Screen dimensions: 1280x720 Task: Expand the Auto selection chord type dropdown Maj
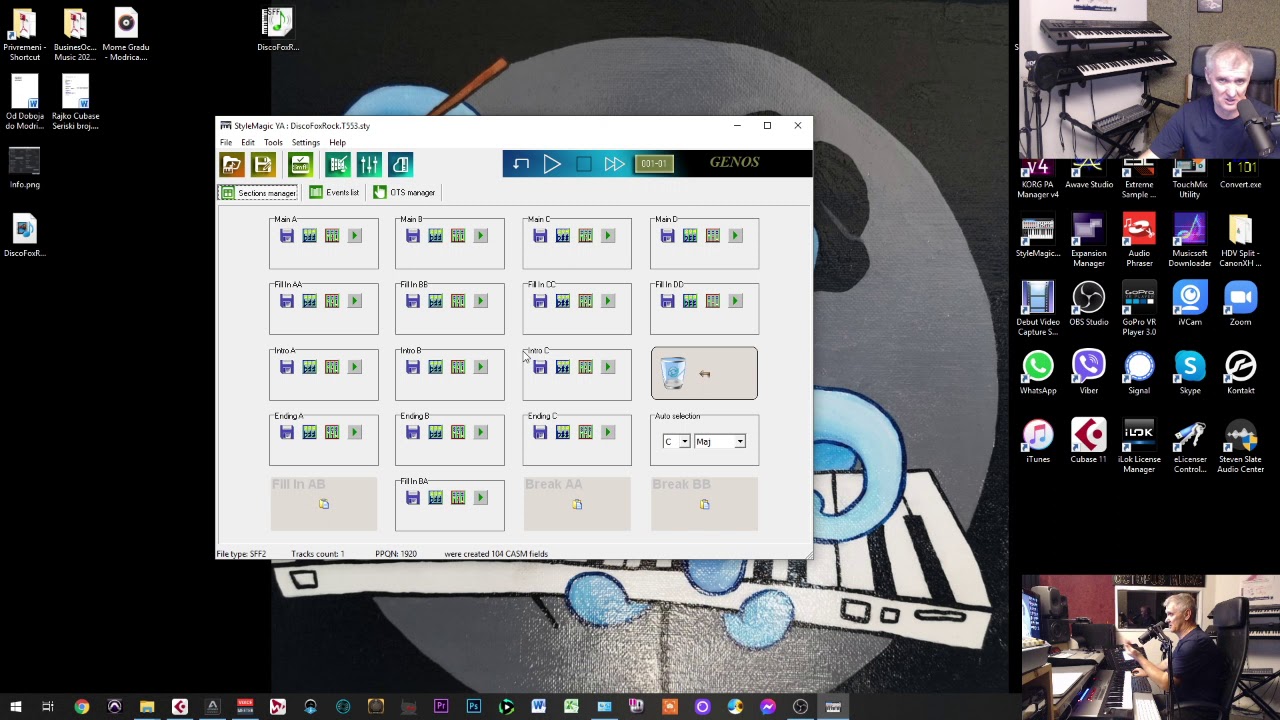point(740,442)
